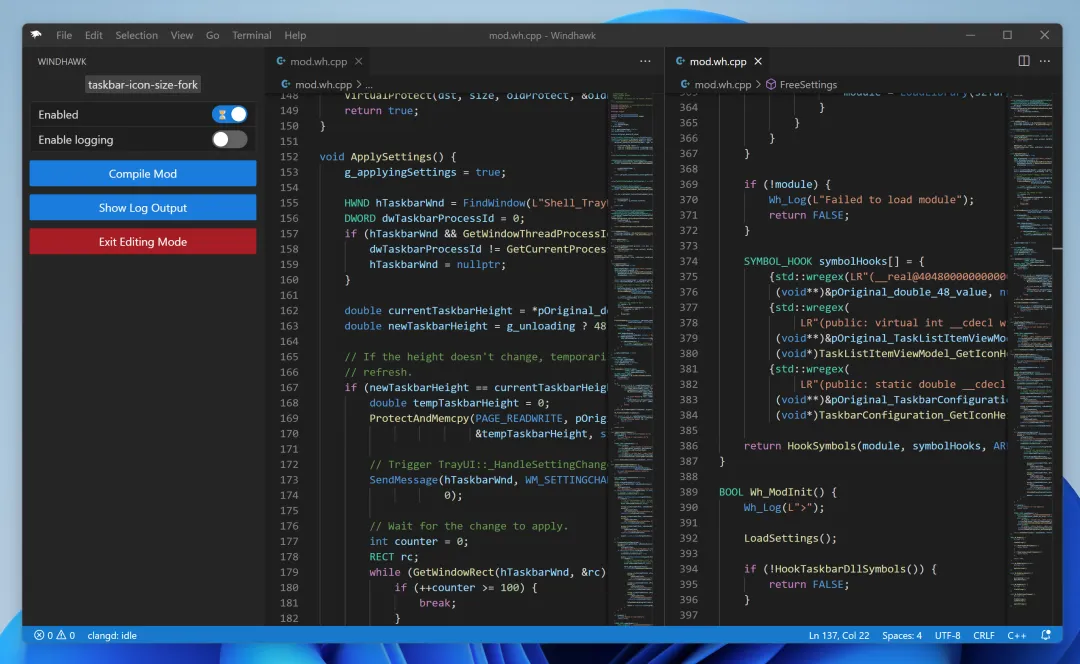Toggle the Enabled switch off
This screenshot has width=1080, height=664.
pyautogui.click(x=230, y=114)
